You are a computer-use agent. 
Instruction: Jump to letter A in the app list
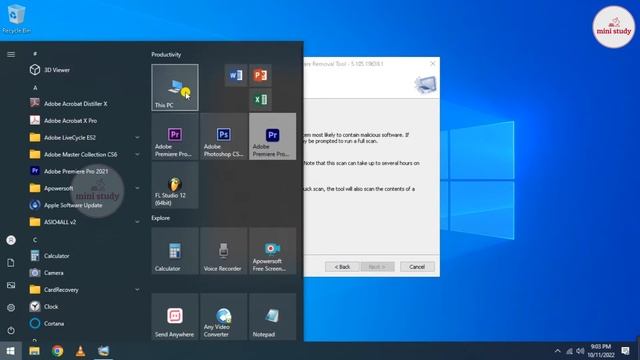(x=35, y=88)
